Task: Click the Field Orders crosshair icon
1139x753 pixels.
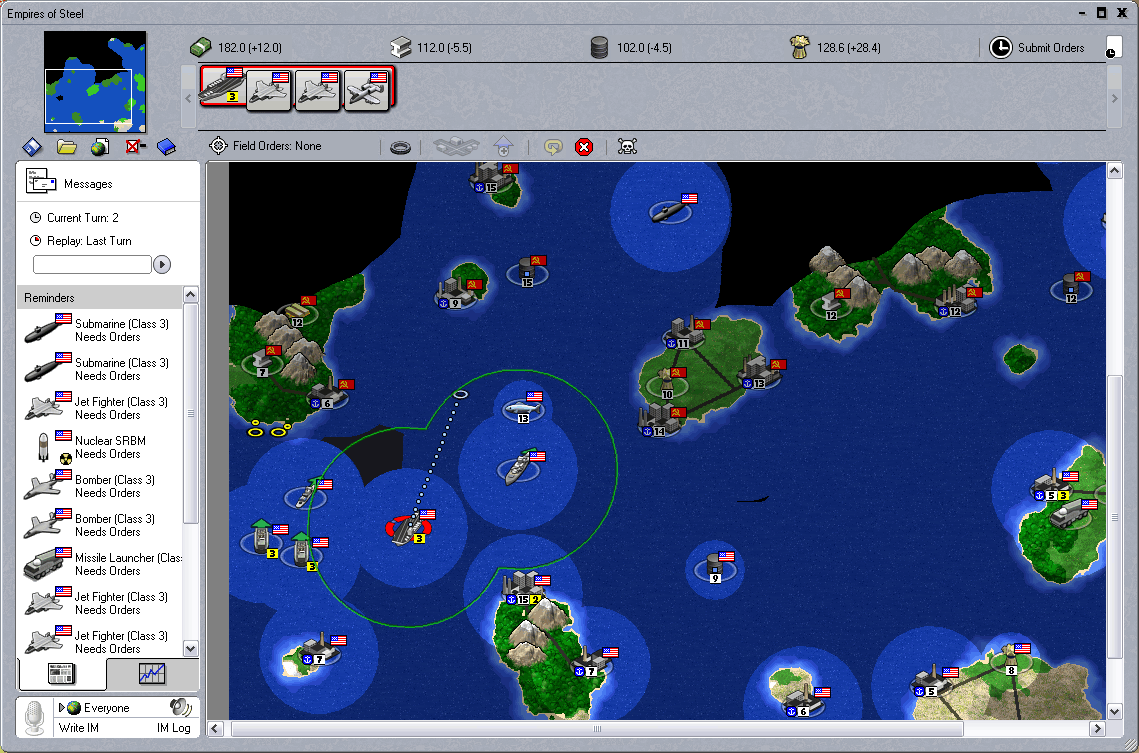Action: [x=218, y=146]
